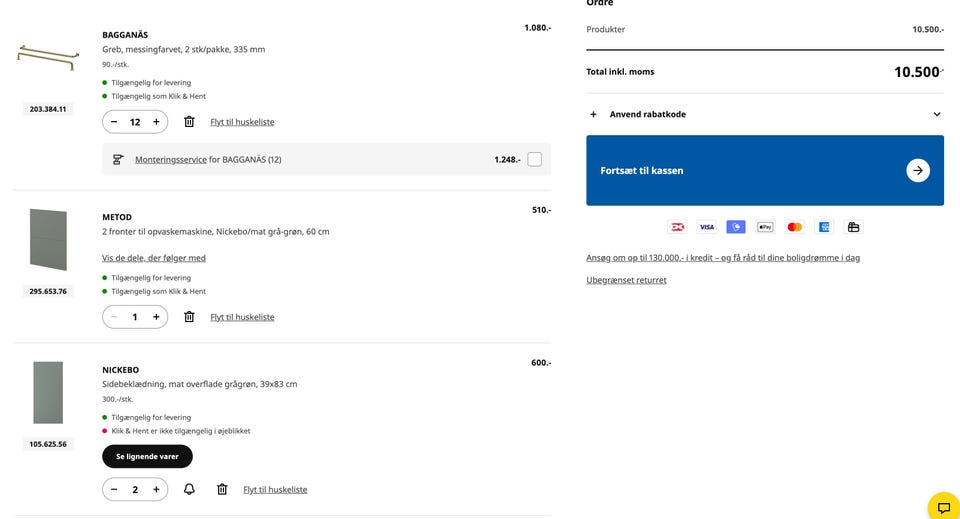The image size is (960, 519).
Task: Move BAGGANÄS with Flyt til huskeliste
Action: tap(242, 122)
